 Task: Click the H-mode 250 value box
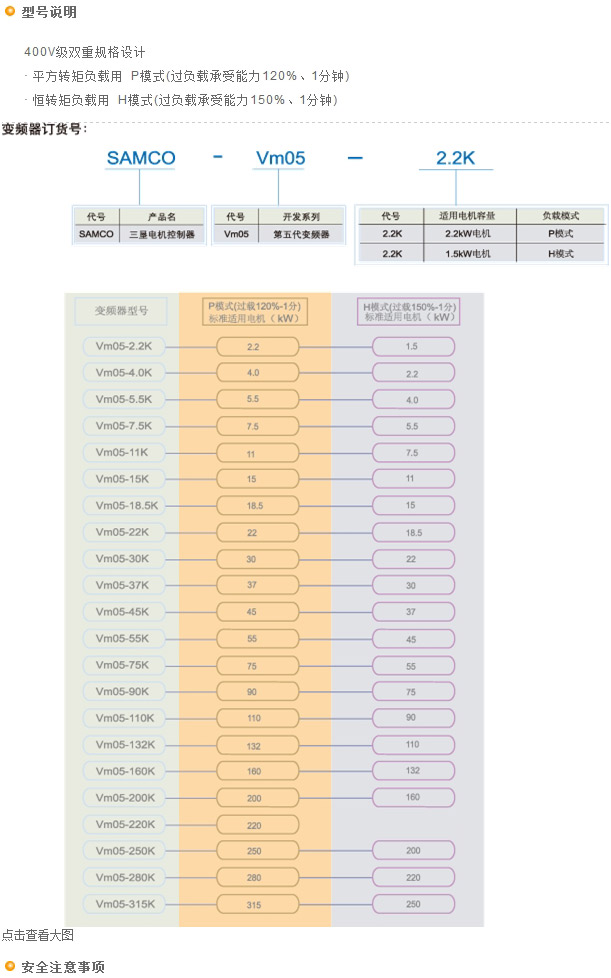point(413,904)
